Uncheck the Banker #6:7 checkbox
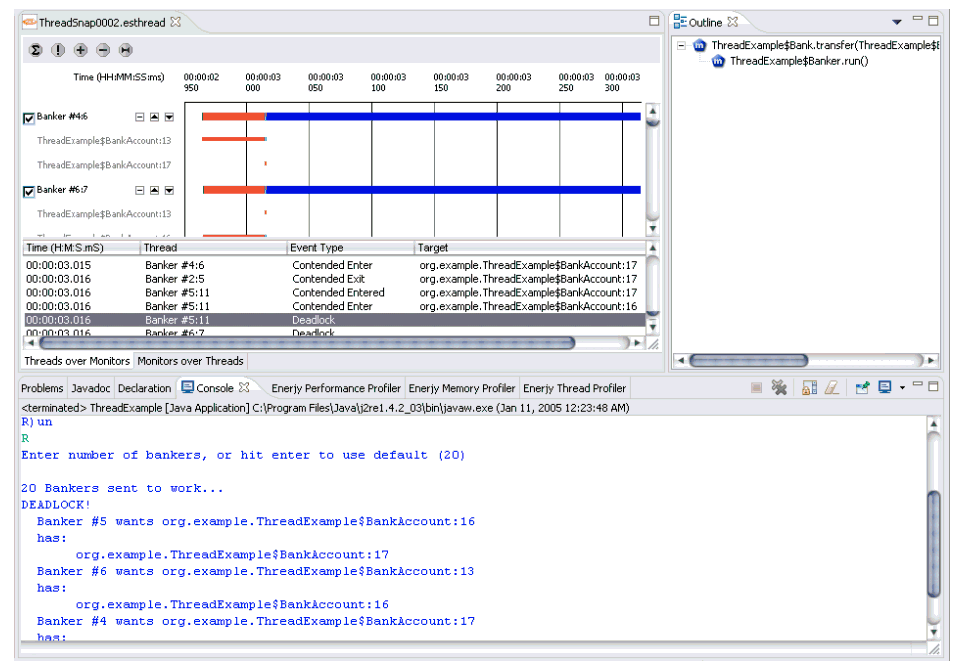Screen dimensions: 960x670 [29, 191]
